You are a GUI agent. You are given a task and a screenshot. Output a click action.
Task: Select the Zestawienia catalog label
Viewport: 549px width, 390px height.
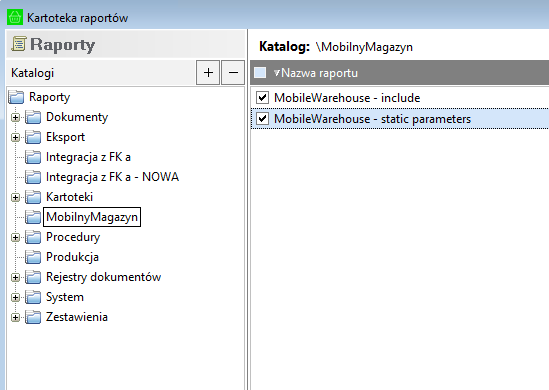77,317
